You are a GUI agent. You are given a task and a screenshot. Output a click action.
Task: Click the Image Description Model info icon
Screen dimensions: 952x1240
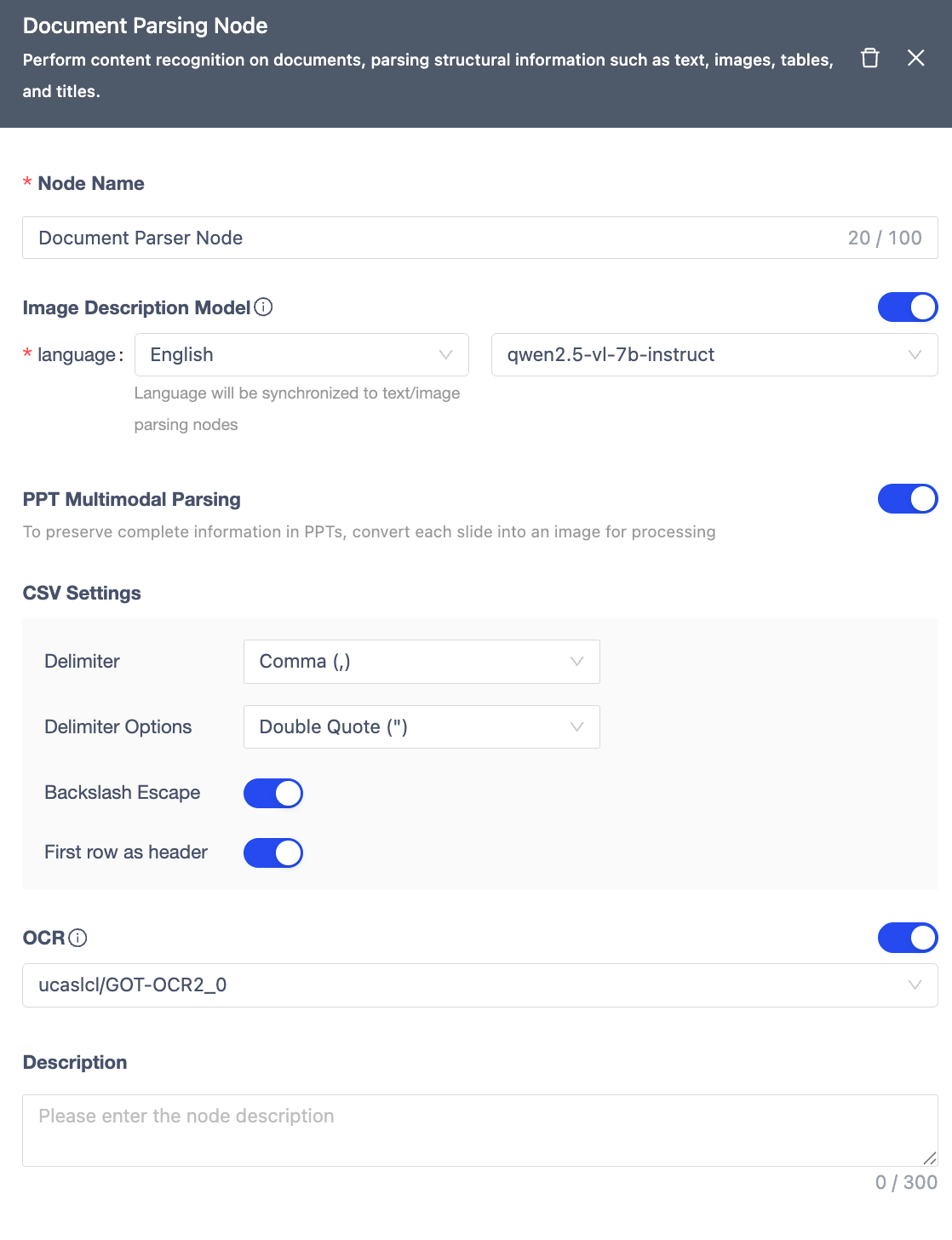(264, 307)
